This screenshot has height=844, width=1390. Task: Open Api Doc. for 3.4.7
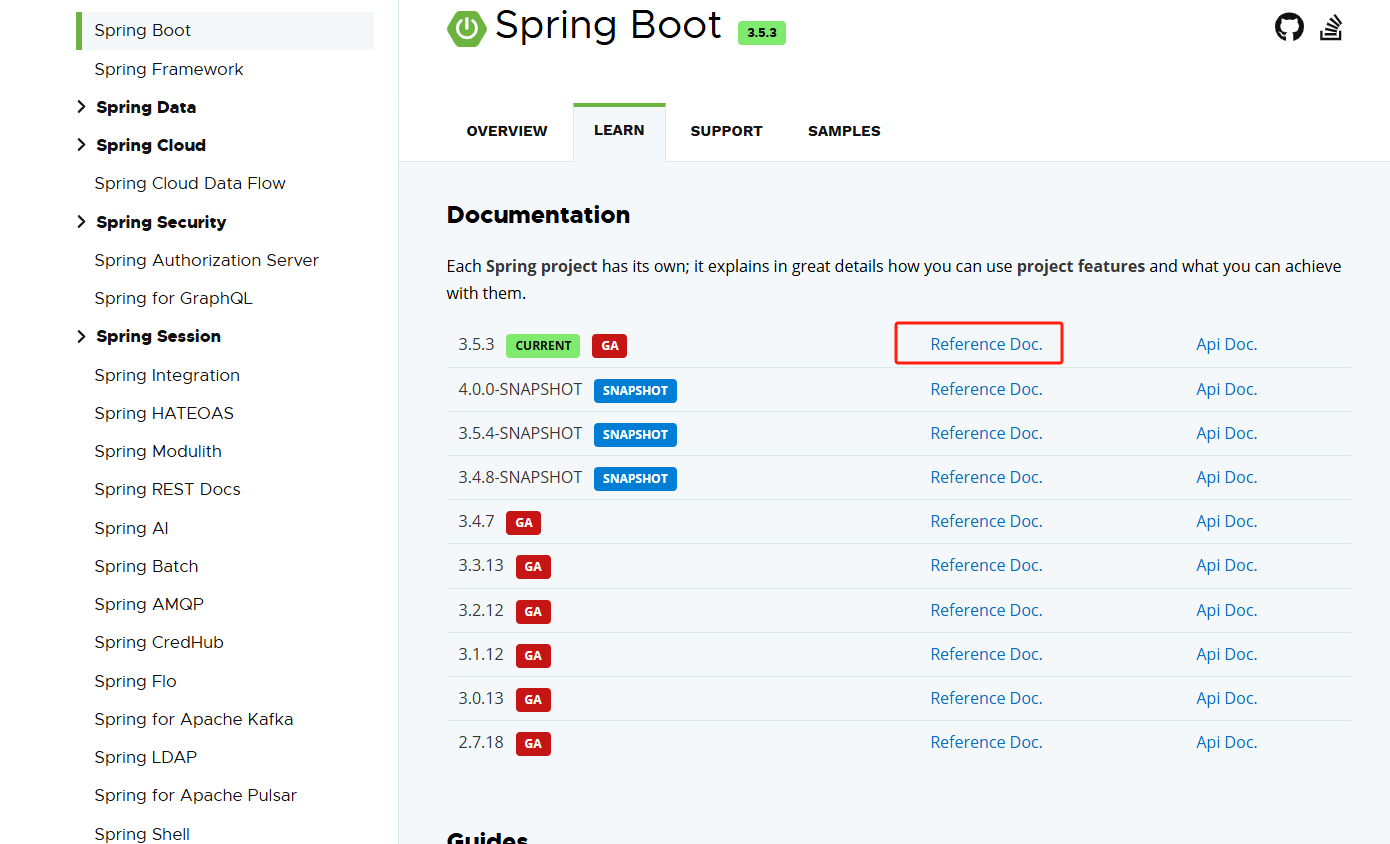[1227, 521]
